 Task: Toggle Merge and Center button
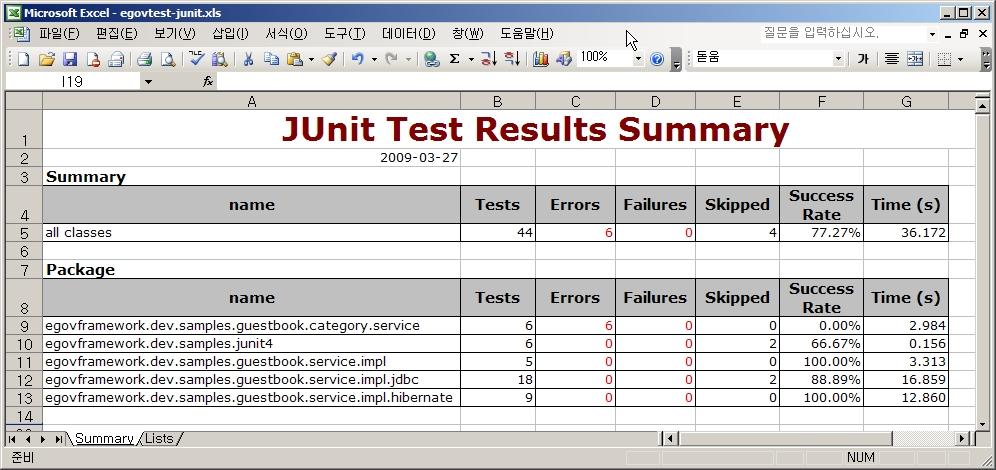click(x=915, y=59)
